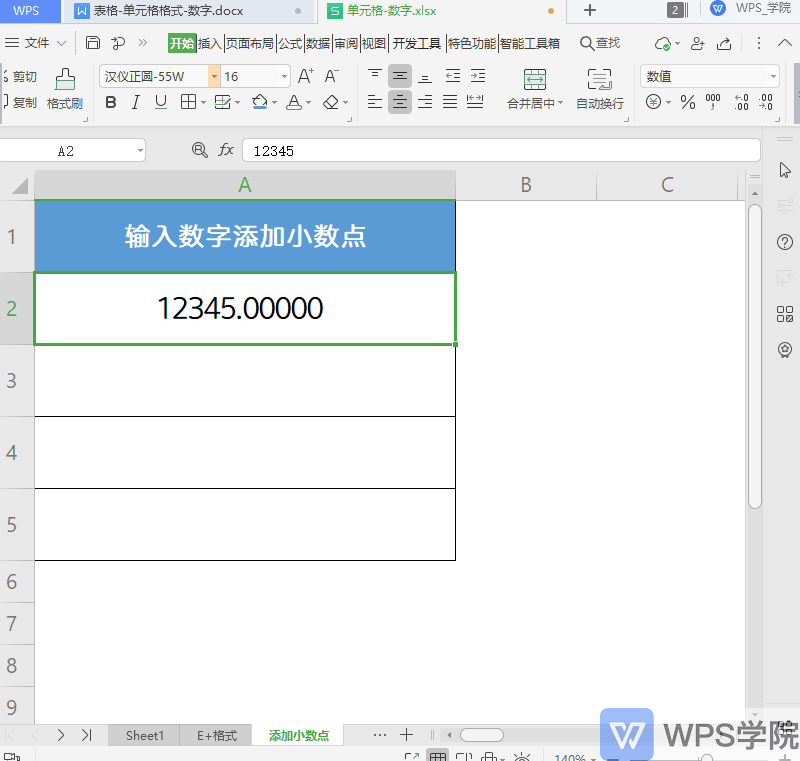The width and height of the screenshot is (800, 761).
Task: Select column B header
Action: pos(526,185)
